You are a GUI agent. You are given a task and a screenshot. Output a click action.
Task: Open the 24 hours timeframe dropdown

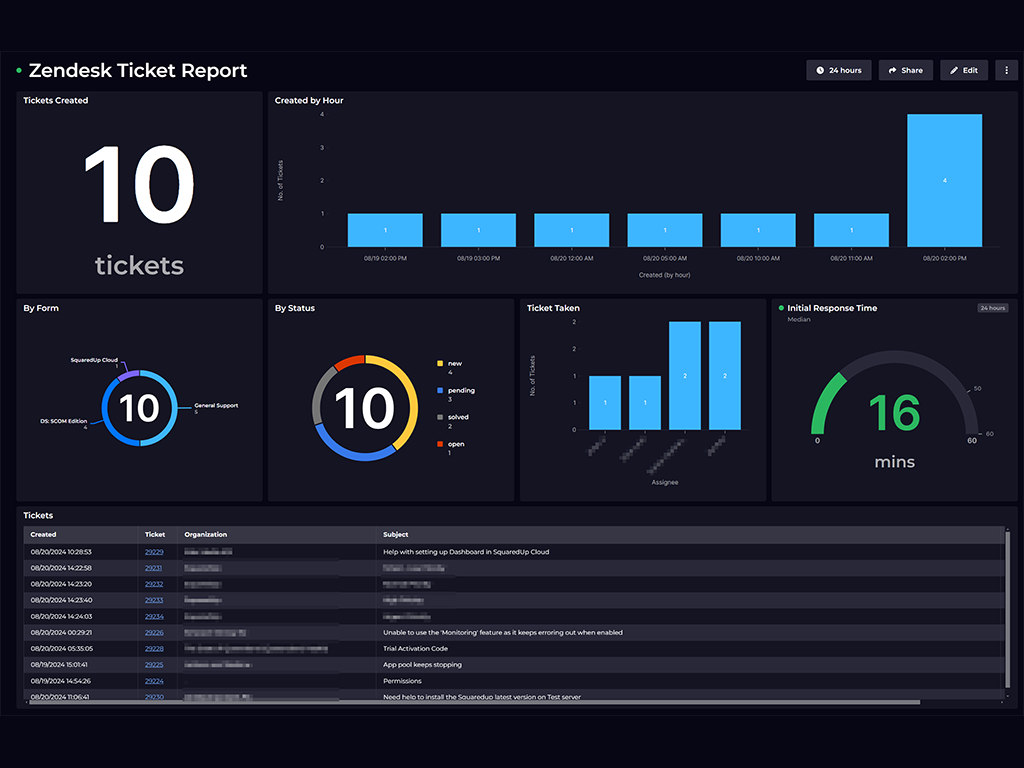click(838, 71)
